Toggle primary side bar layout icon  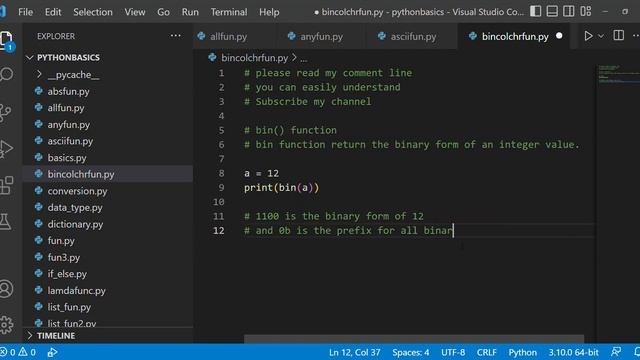(x=536, y=11)
